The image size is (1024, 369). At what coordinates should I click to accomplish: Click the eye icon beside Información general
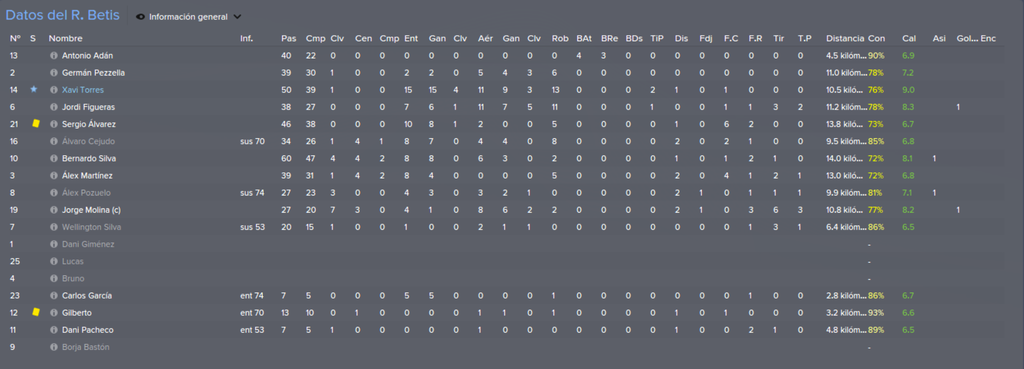(x=140, y=17)
